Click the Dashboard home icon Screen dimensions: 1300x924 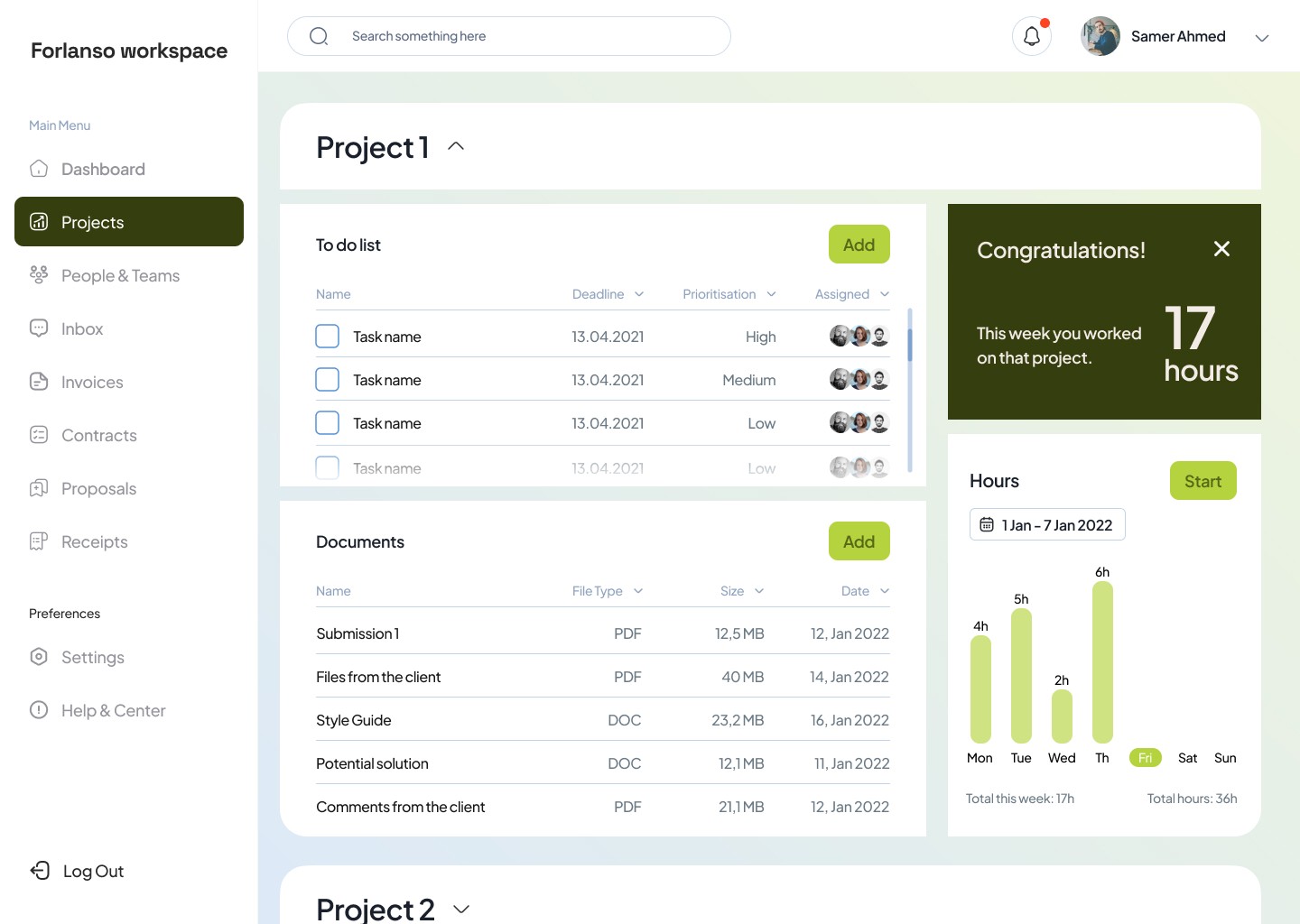pos(39,169)
